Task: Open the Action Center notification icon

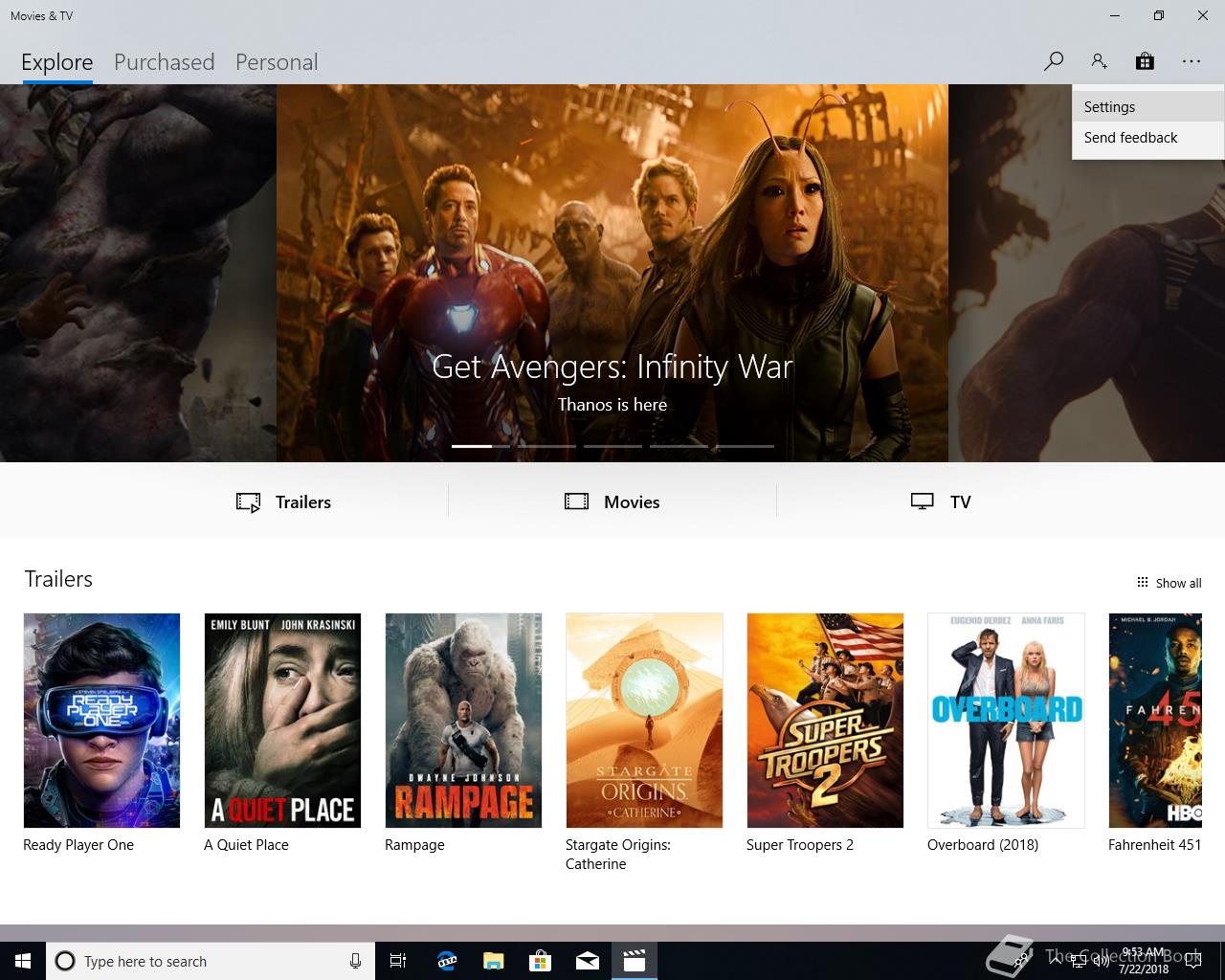Action: (1192, 961)
